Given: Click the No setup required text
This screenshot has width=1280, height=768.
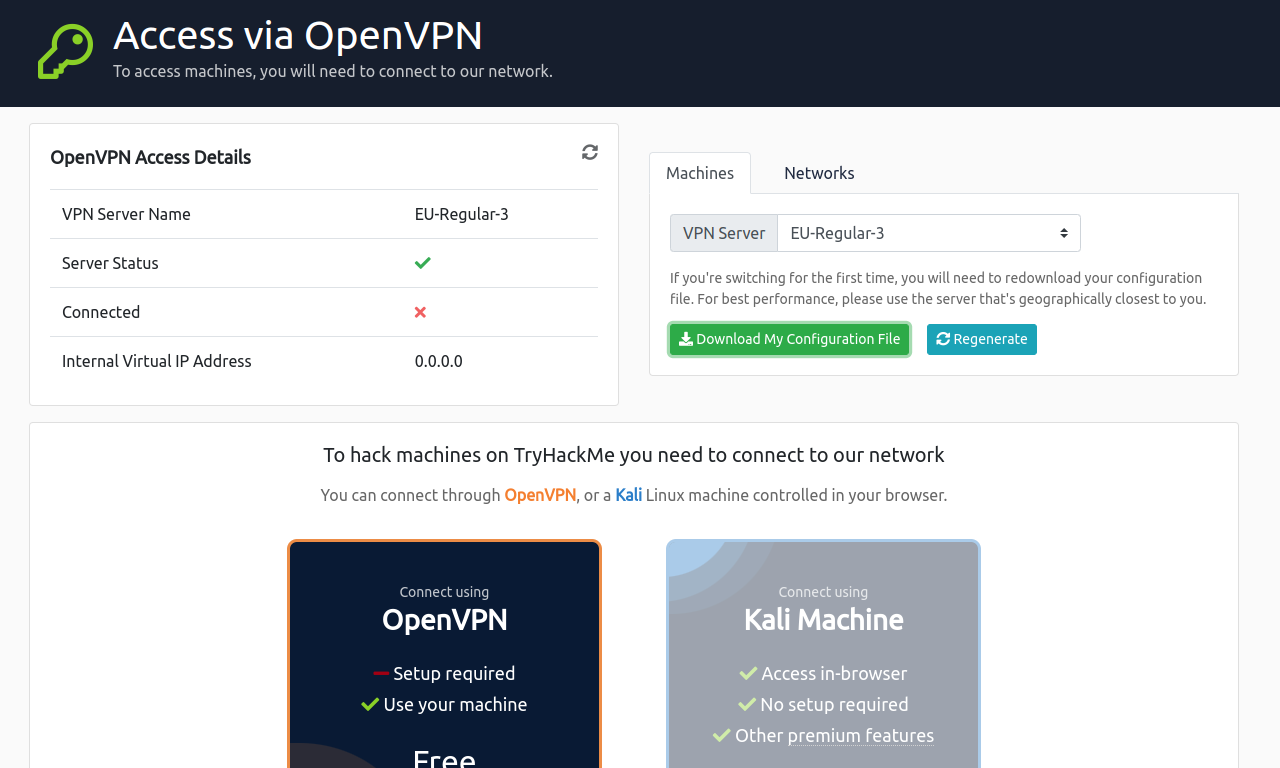Looking at the screenshot, I should click(x=834, y=704).
